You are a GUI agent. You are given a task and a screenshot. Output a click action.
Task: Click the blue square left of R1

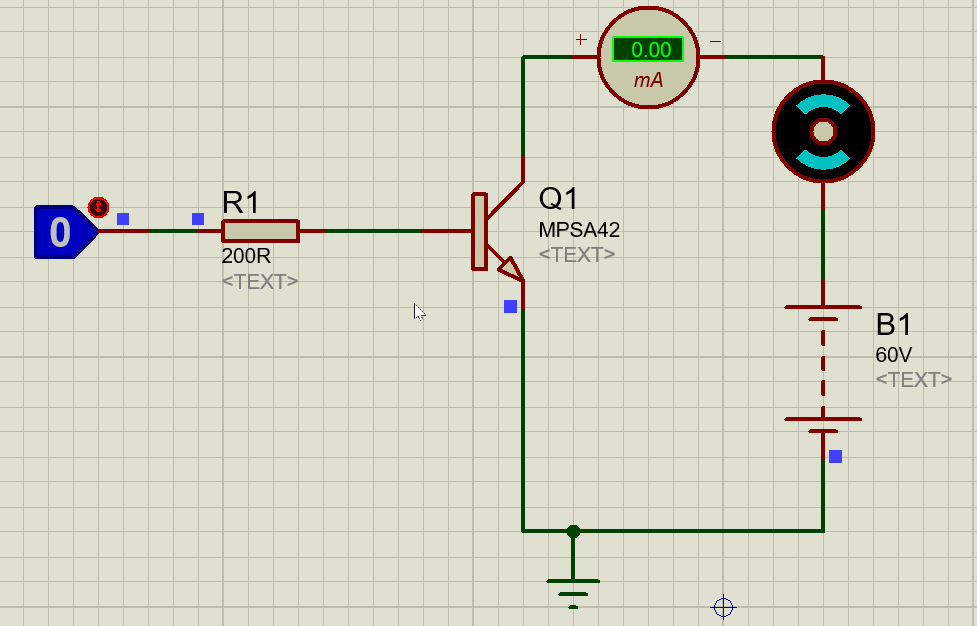tap(196, 218)
